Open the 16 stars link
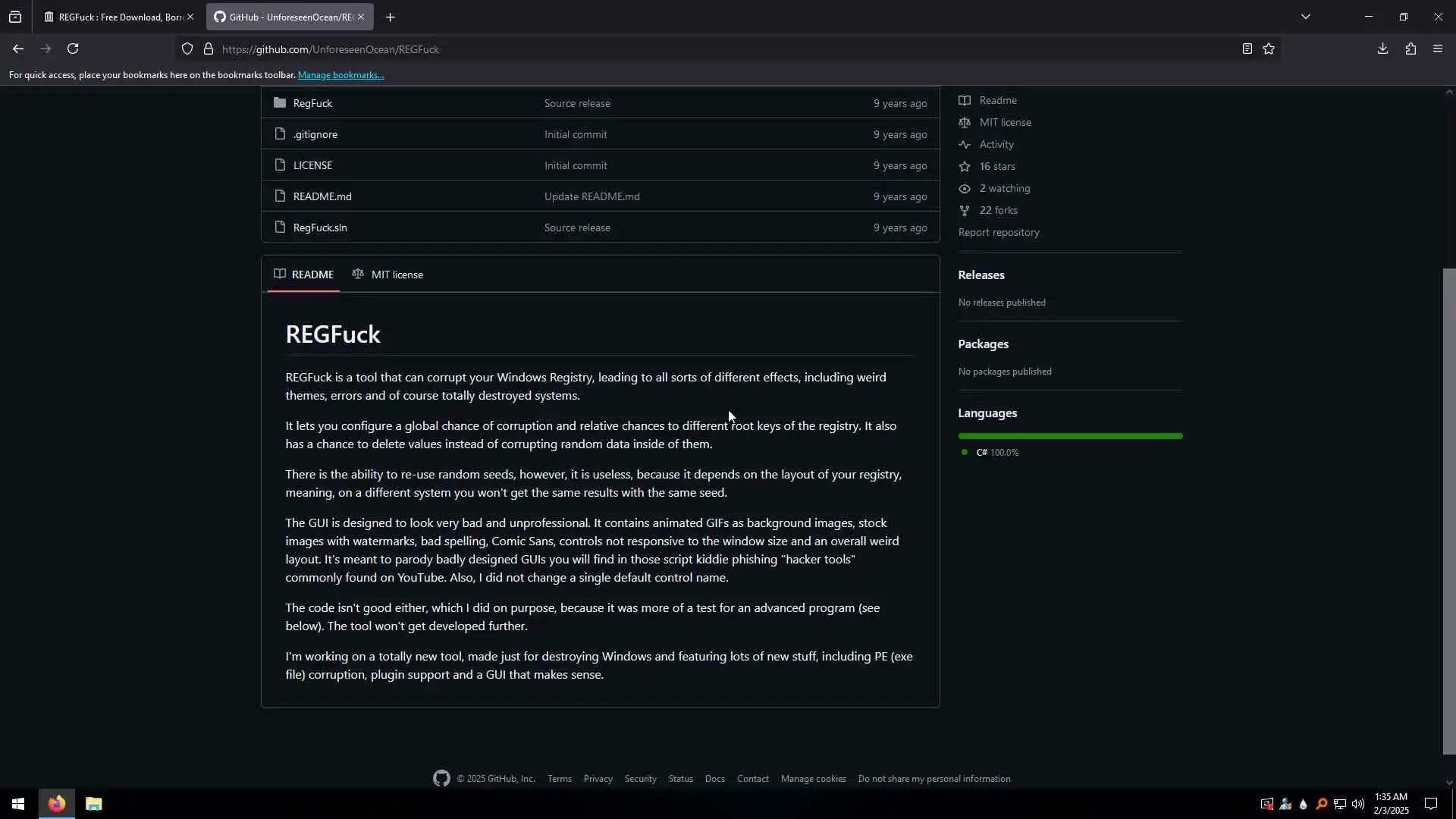 coord(996,166)
